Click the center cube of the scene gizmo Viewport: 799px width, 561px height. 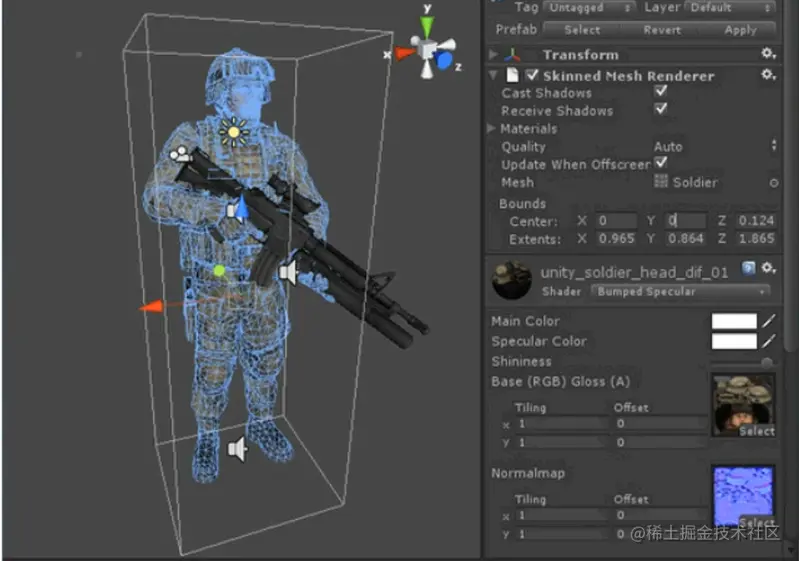427,50
